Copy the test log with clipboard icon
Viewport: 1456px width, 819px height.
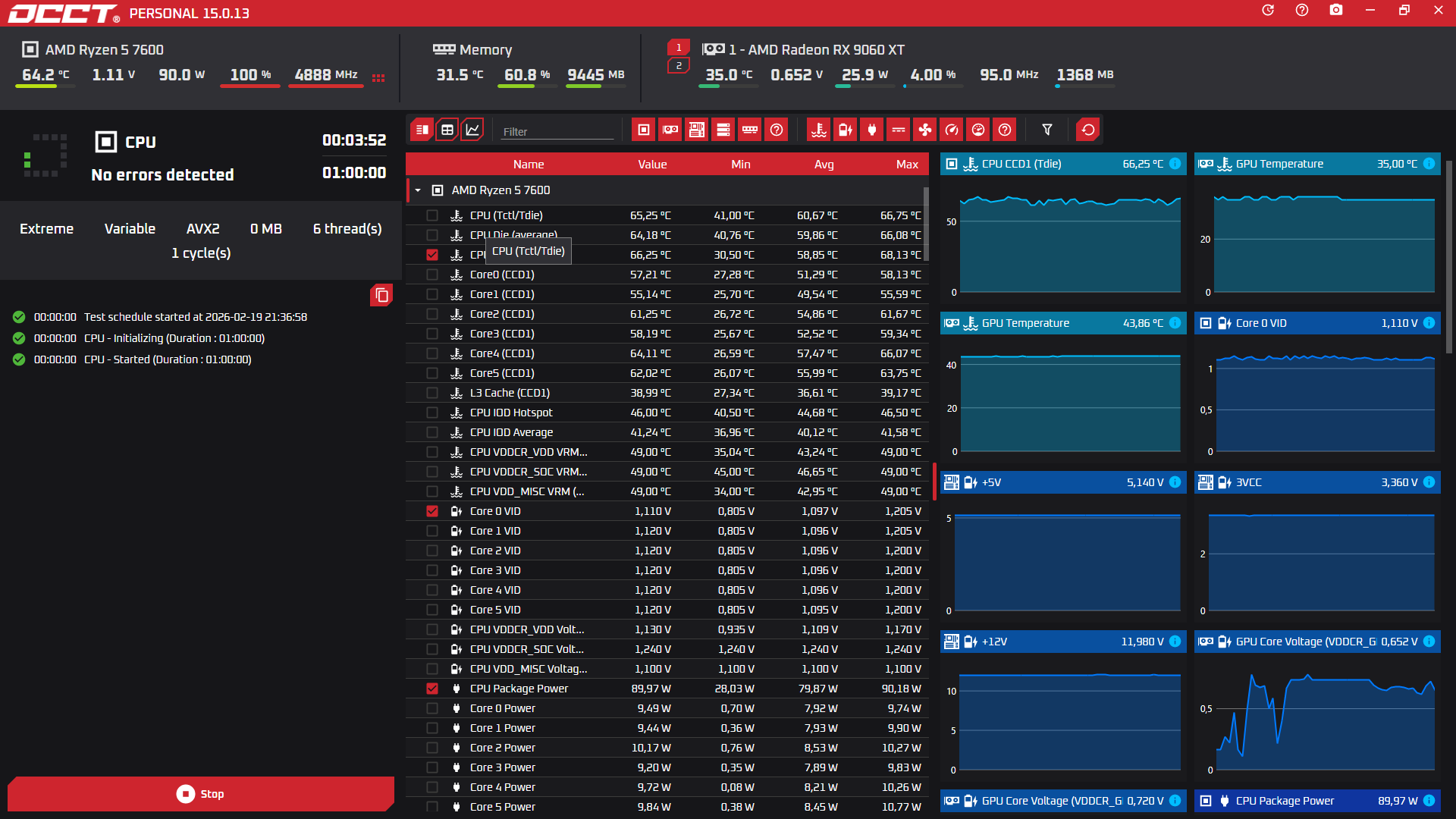click(x=381, y=295)
